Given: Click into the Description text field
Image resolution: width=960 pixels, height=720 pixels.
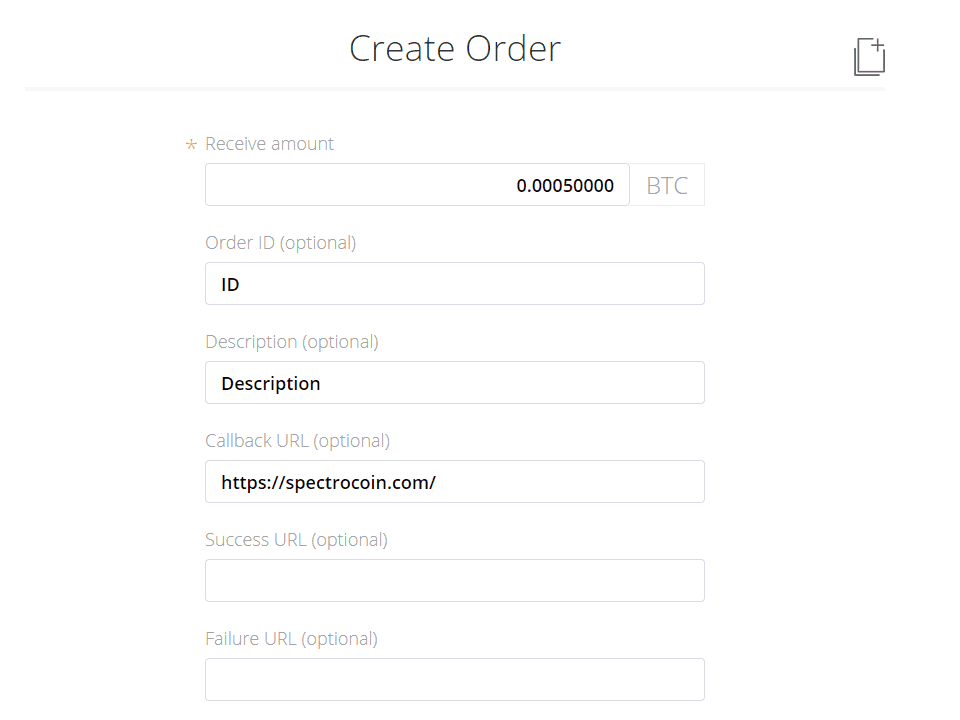Looking at the screenshot, I should pyautogui.click(x=455, y=383).
